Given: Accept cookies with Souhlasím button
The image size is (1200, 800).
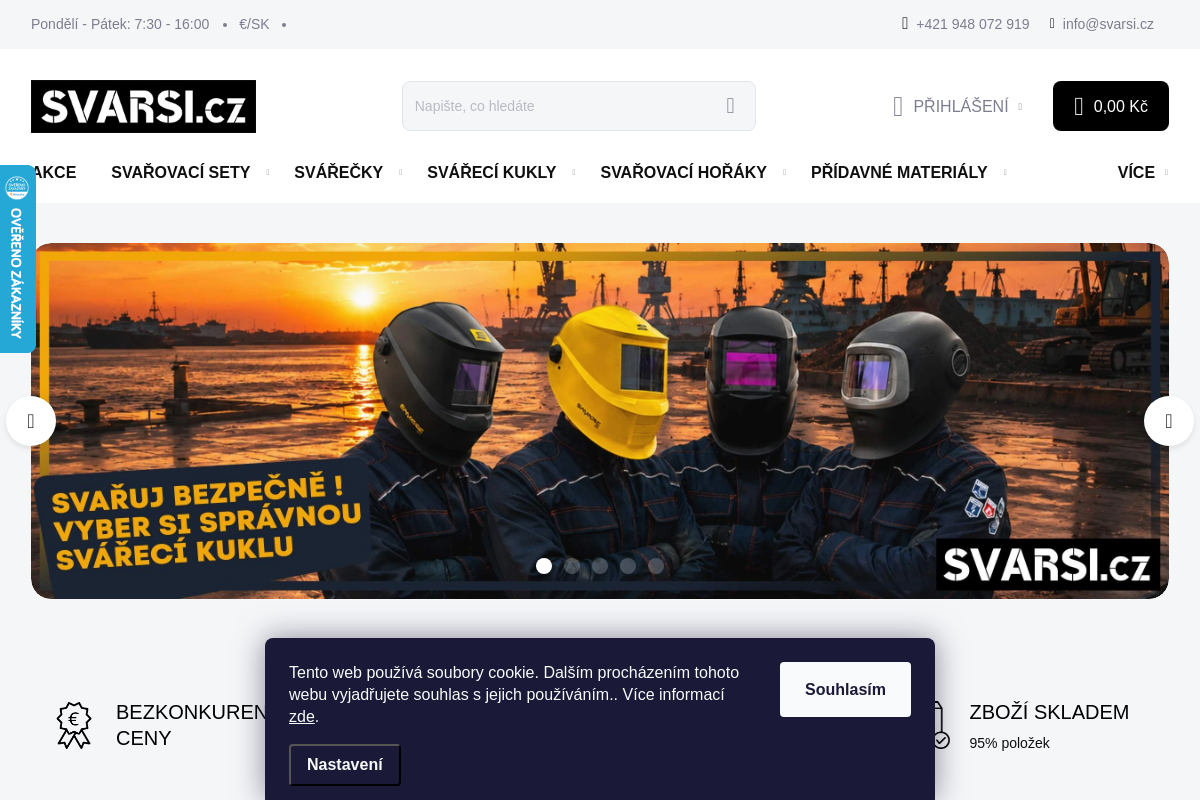Looking at the screenshot, I should point(845,689).
